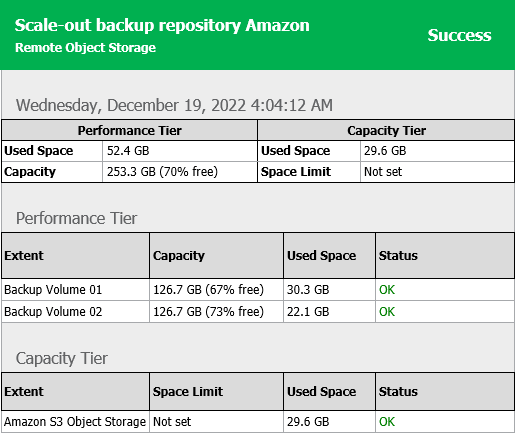Viewport: 515px width, 433px height.
Task: Select the Backup Volume 02 row
Action: tap(258, 312)
